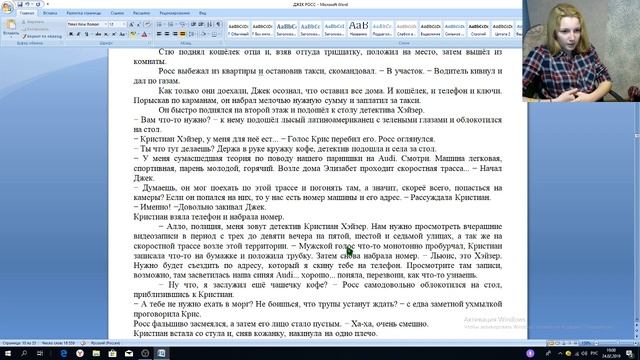Increase paragraph indent
Viewport: 640px width, 360px height.
tap(201, 24)
